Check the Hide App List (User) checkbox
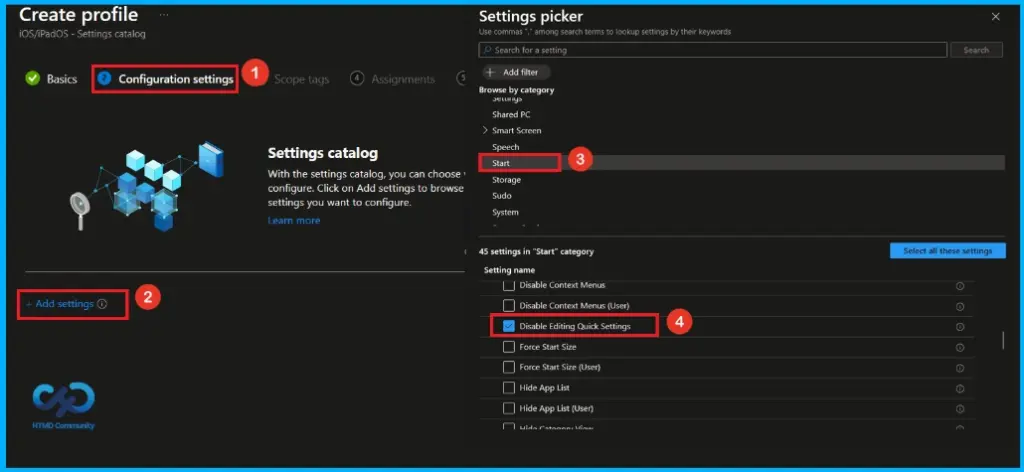Image resolution: width=1024 pixels, height=472 pixels. (x=509, y=409)
